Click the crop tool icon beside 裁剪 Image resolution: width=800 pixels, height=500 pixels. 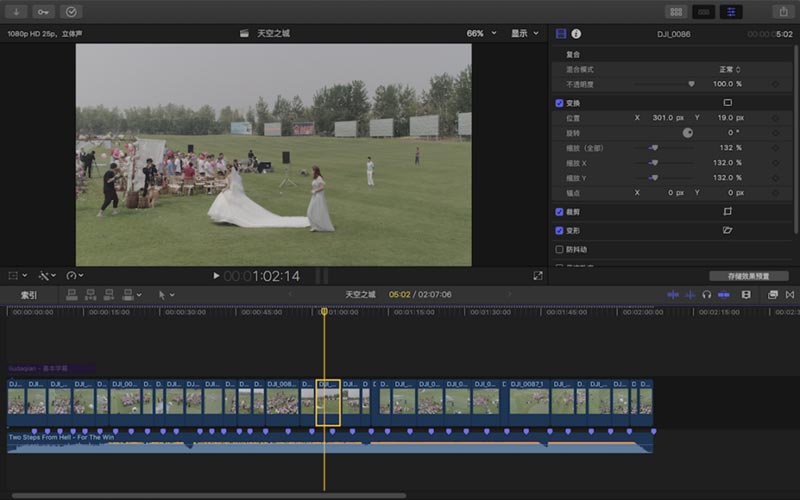pos(727,212)
